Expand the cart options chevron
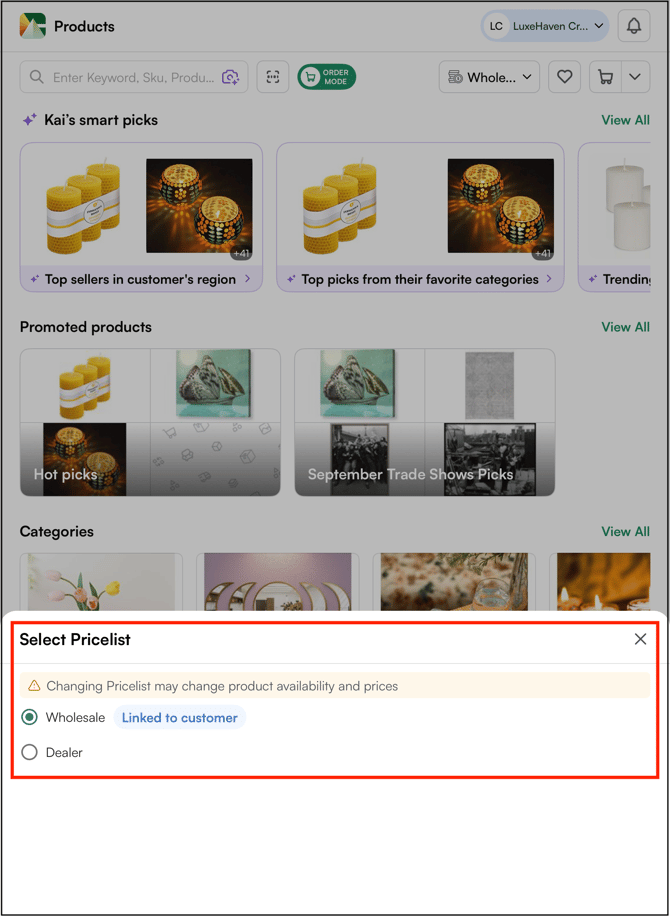The width and height of the screenshot is (670, 917). click(635, 77)
